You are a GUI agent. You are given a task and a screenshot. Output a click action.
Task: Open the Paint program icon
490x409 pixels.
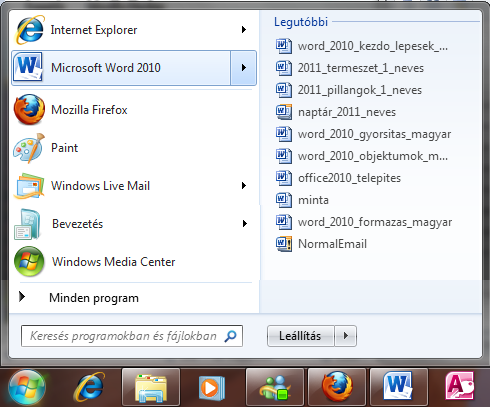[x=29, y=148]
